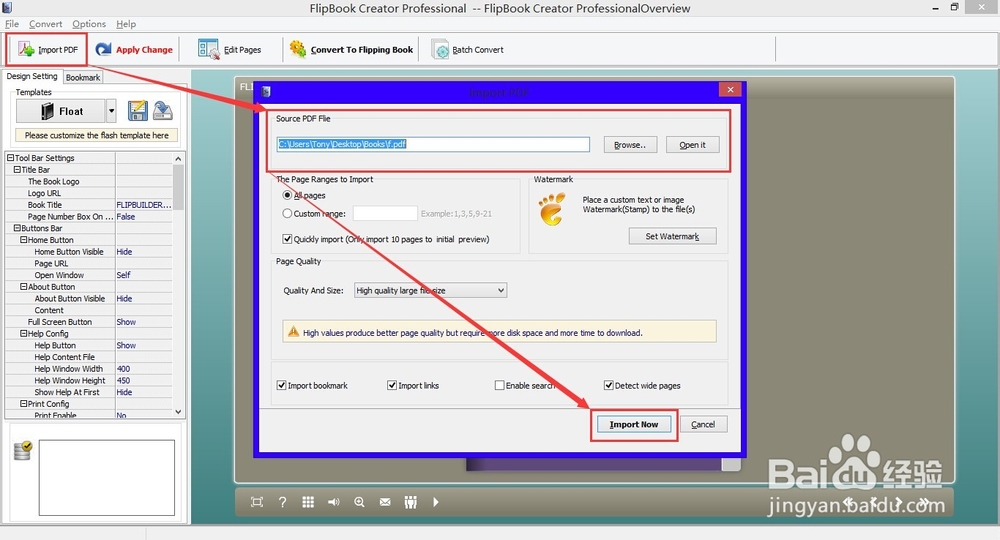Viewport: 1000px width, 540px height.
Task: Click the Open Window Self value
Action: tap(123, 275)
